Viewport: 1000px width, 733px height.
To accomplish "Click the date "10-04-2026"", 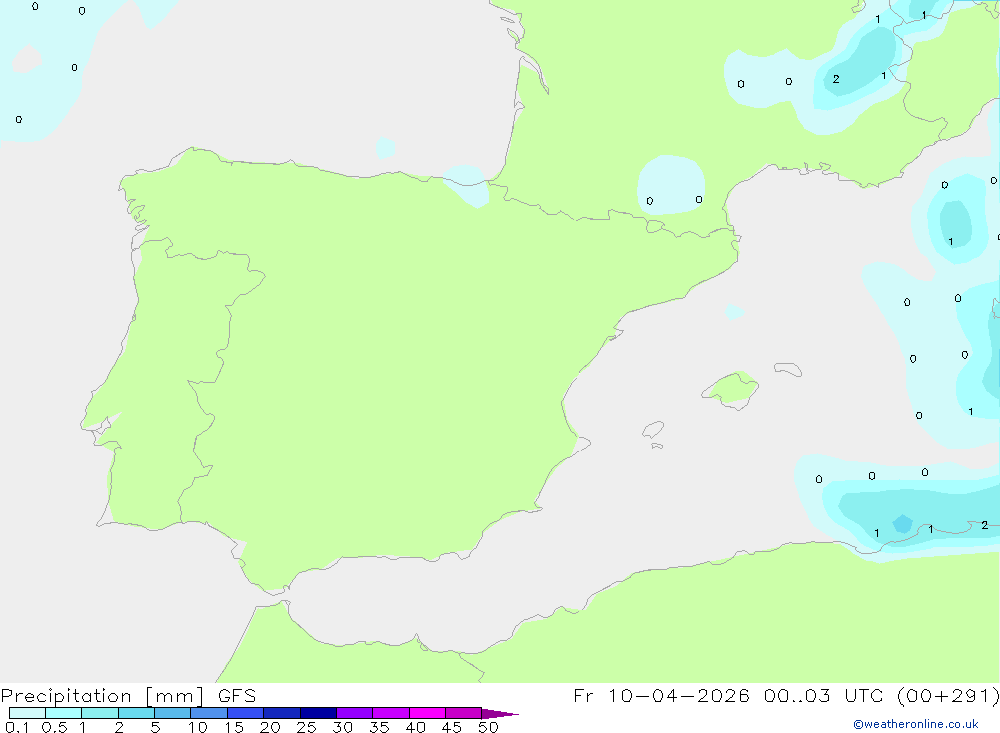I will [679, 695].
